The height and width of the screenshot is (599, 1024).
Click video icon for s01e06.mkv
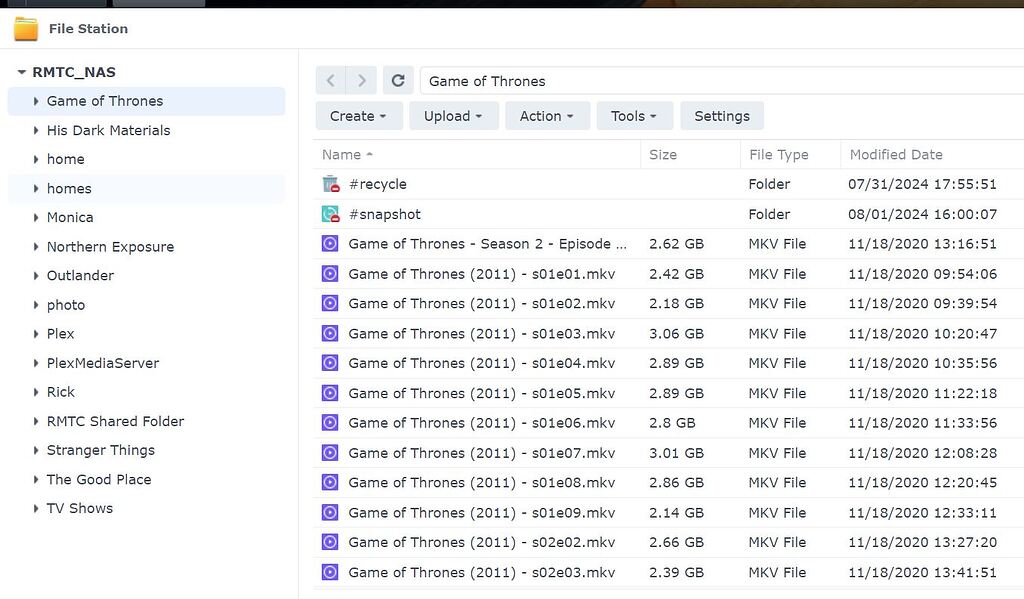point(330,423)
